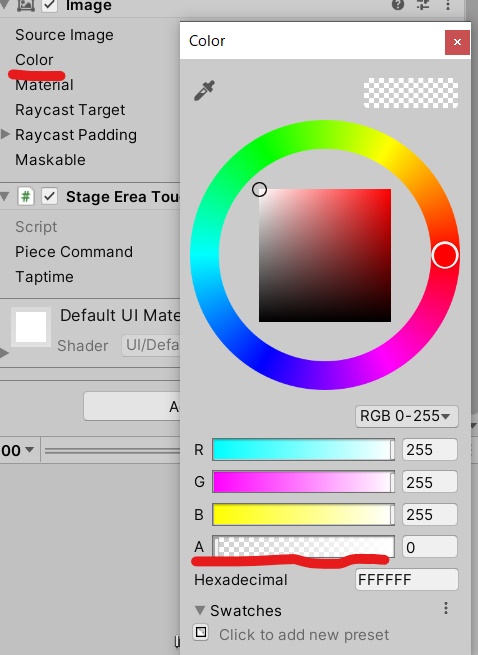Uncheck the Stage Erea Touch script checkbox
The height and width of the screenshot is (655, 478).
click(50, 196)
